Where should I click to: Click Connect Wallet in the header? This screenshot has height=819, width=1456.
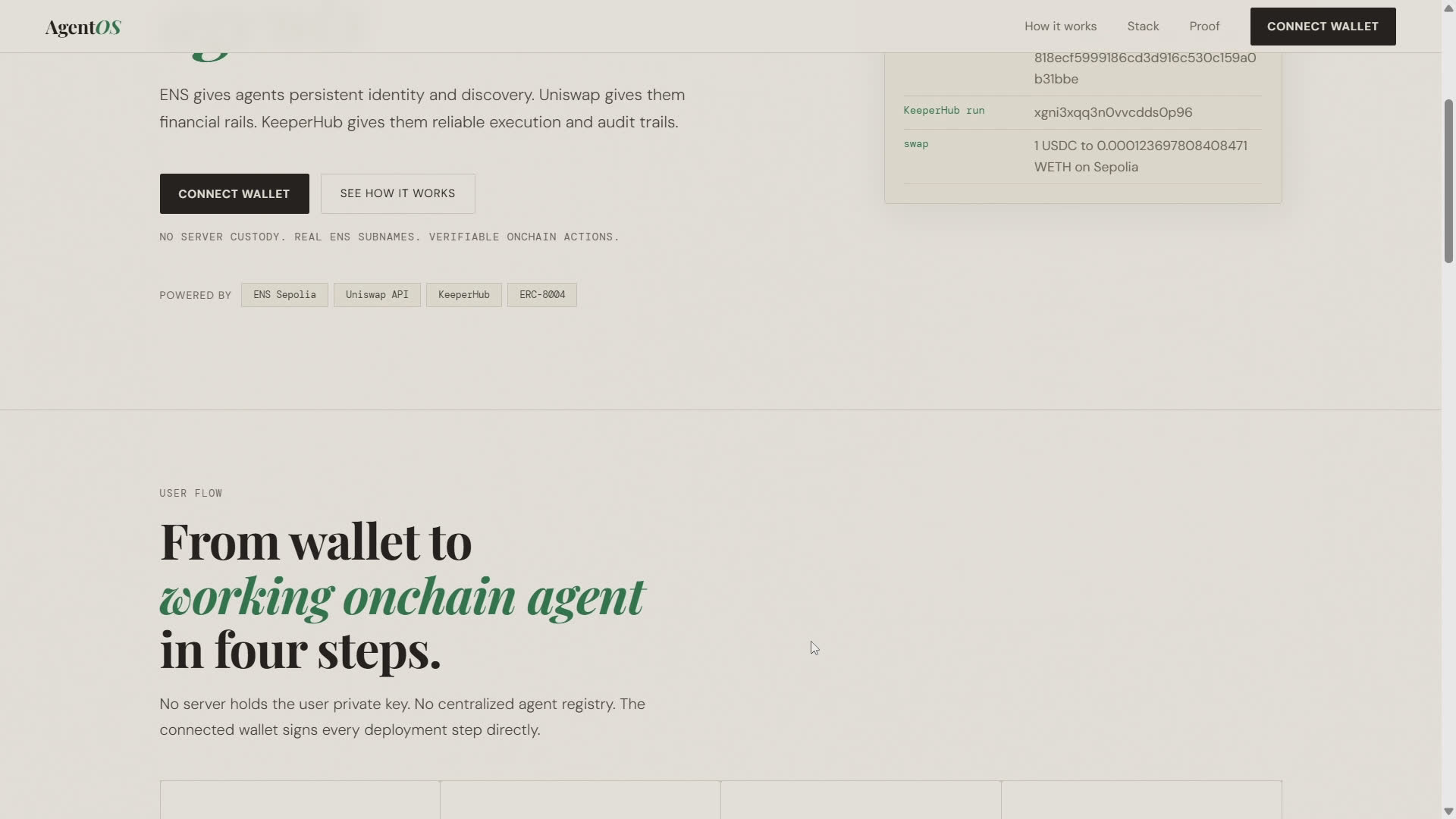1323,27
